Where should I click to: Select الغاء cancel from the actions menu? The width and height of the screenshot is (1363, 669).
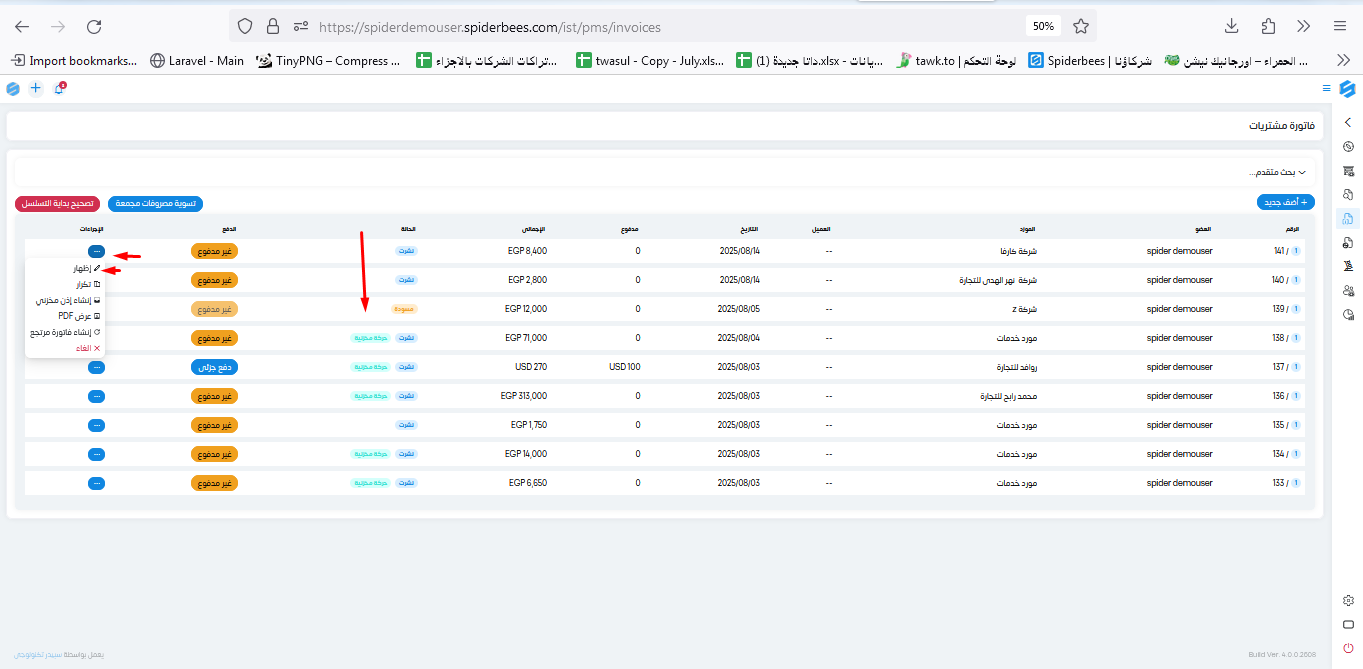[65, 348]
